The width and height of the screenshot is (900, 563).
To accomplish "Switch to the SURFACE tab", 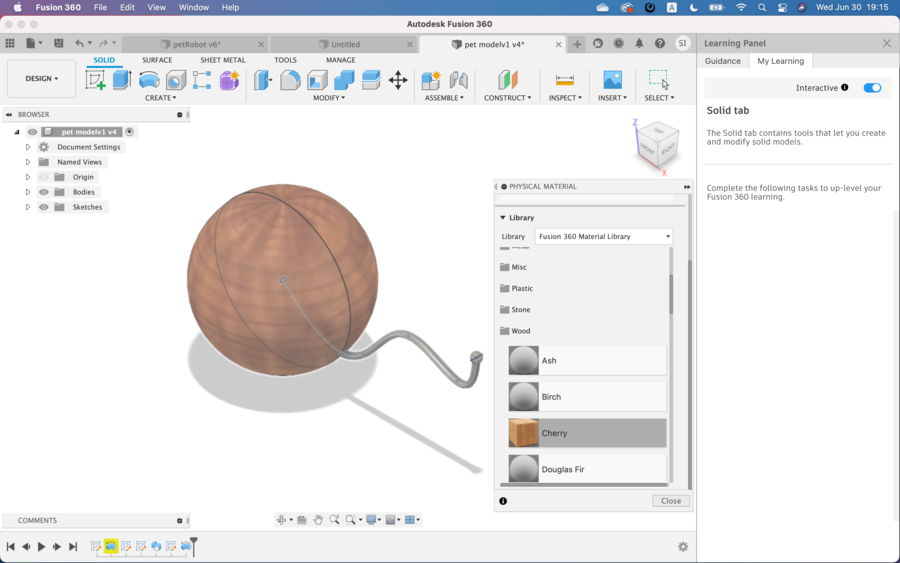I will click(x=157, y=60).
